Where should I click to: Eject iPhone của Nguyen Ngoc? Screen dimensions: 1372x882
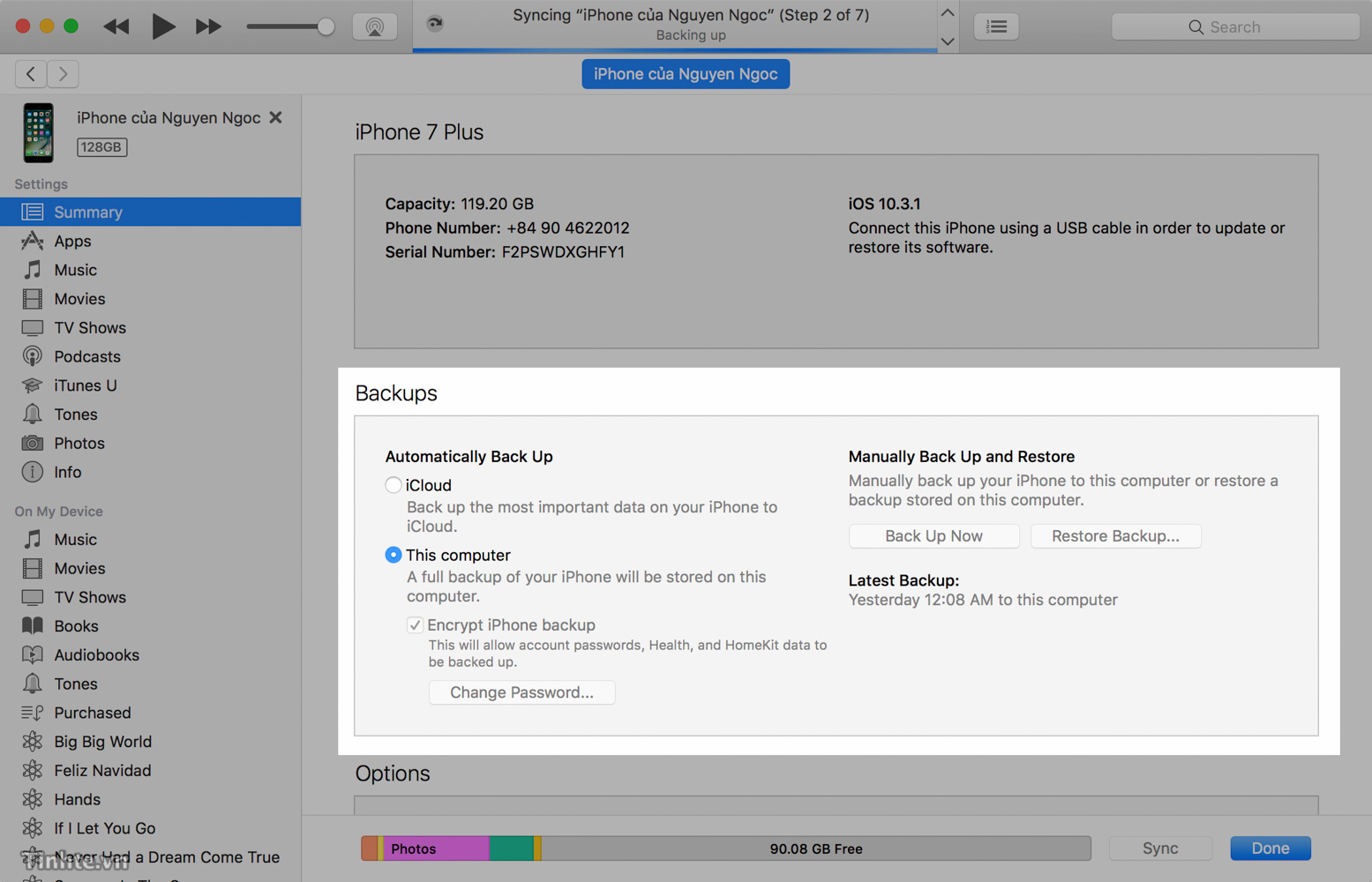point(276,117)
